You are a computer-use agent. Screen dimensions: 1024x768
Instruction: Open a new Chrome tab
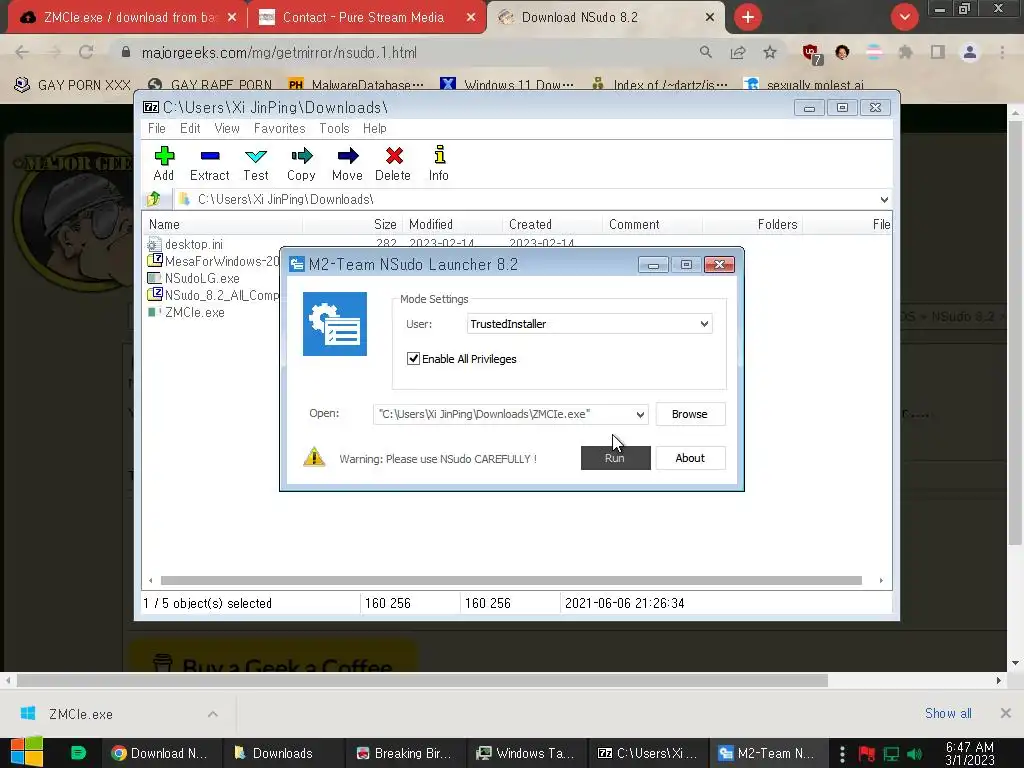point(748,17)
